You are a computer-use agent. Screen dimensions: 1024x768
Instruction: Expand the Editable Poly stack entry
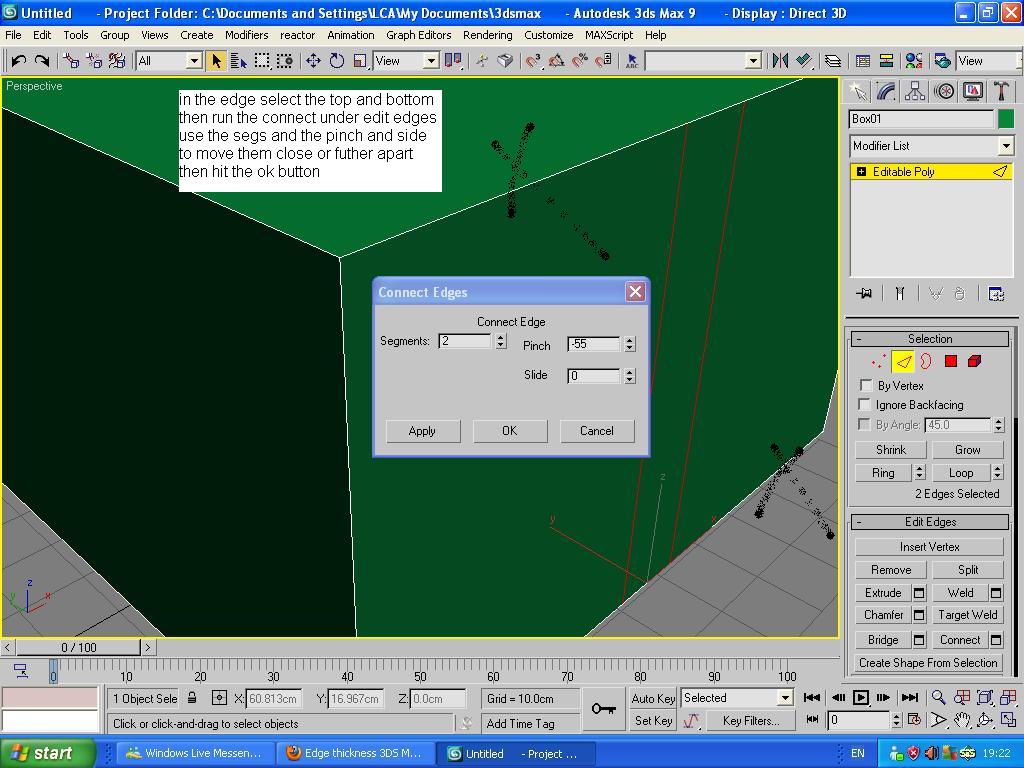(861, 172)
